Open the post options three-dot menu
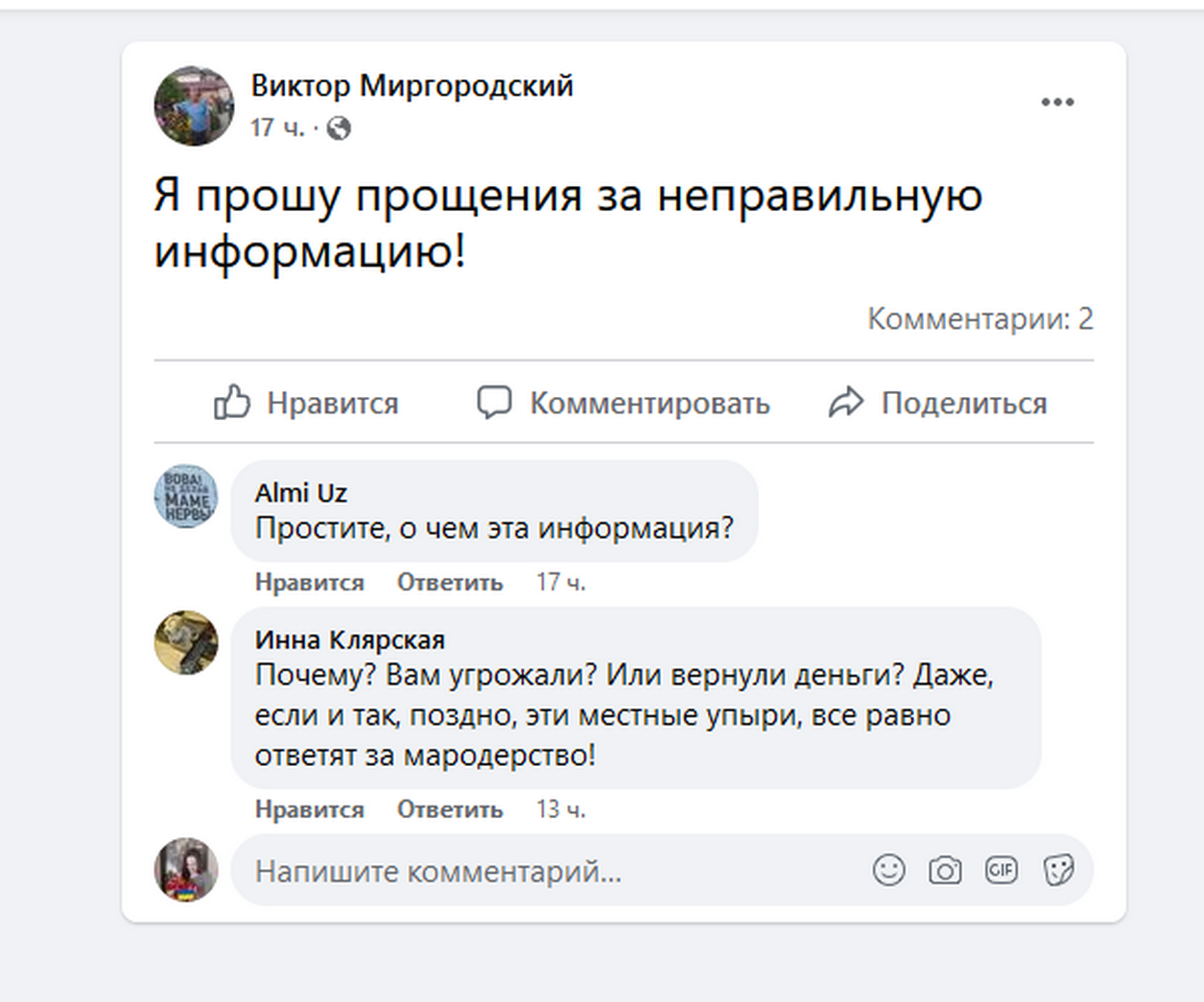This screenshot has width=1204, height=1002. click(x=1057, y=102)
